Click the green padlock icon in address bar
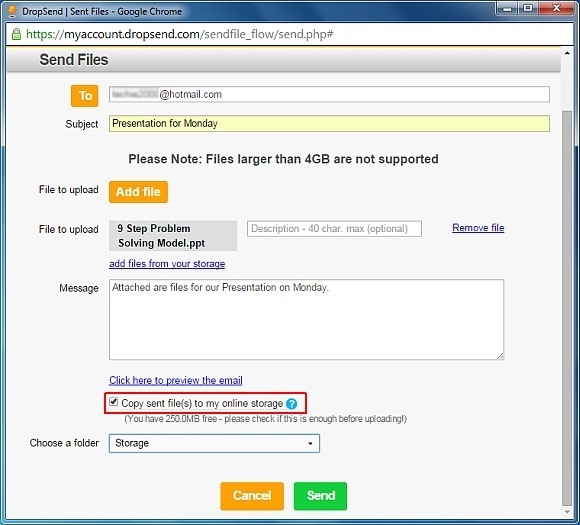This screenshot has height=525, width=580. click(x=16, y=34)
